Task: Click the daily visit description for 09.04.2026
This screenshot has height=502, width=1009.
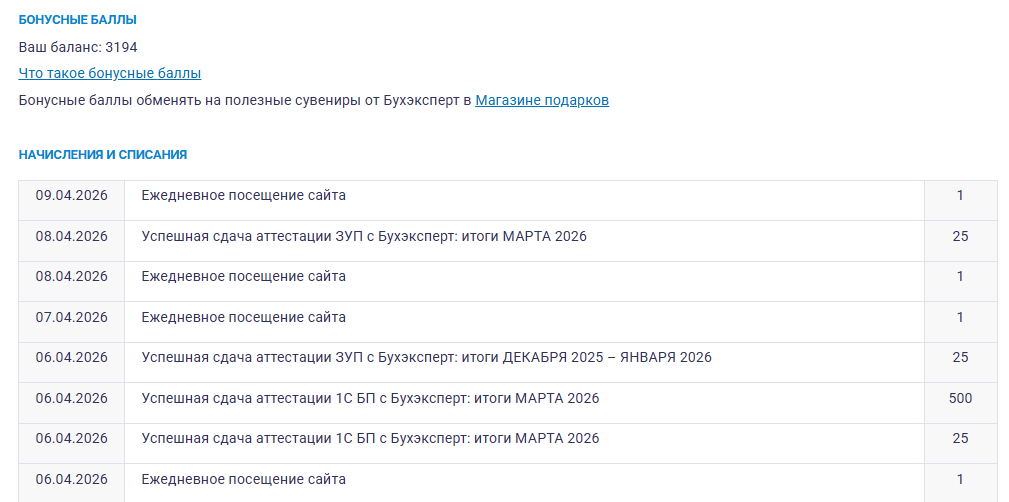Action: click(244, 195)
